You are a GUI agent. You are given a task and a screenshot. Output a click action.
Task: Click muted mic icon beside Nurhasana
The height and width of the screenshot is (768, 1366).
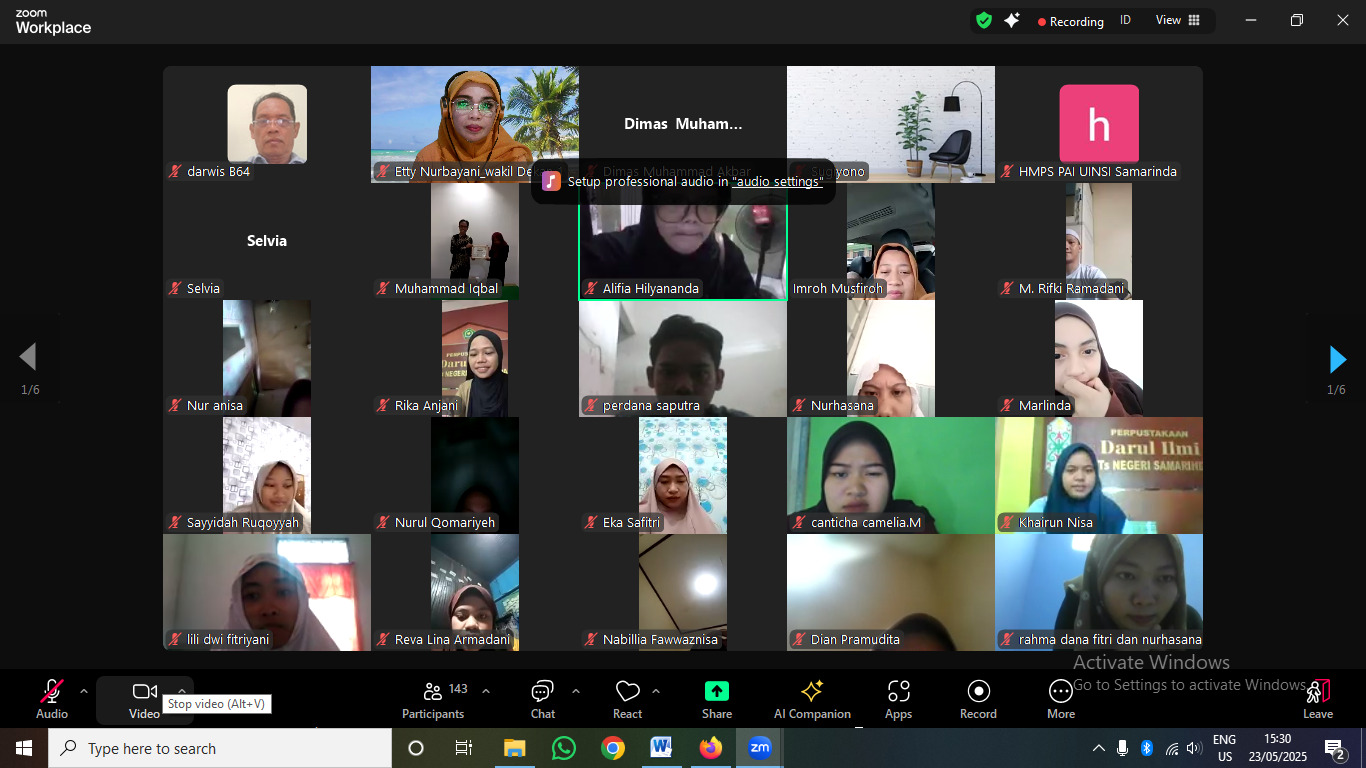[800, 405]
